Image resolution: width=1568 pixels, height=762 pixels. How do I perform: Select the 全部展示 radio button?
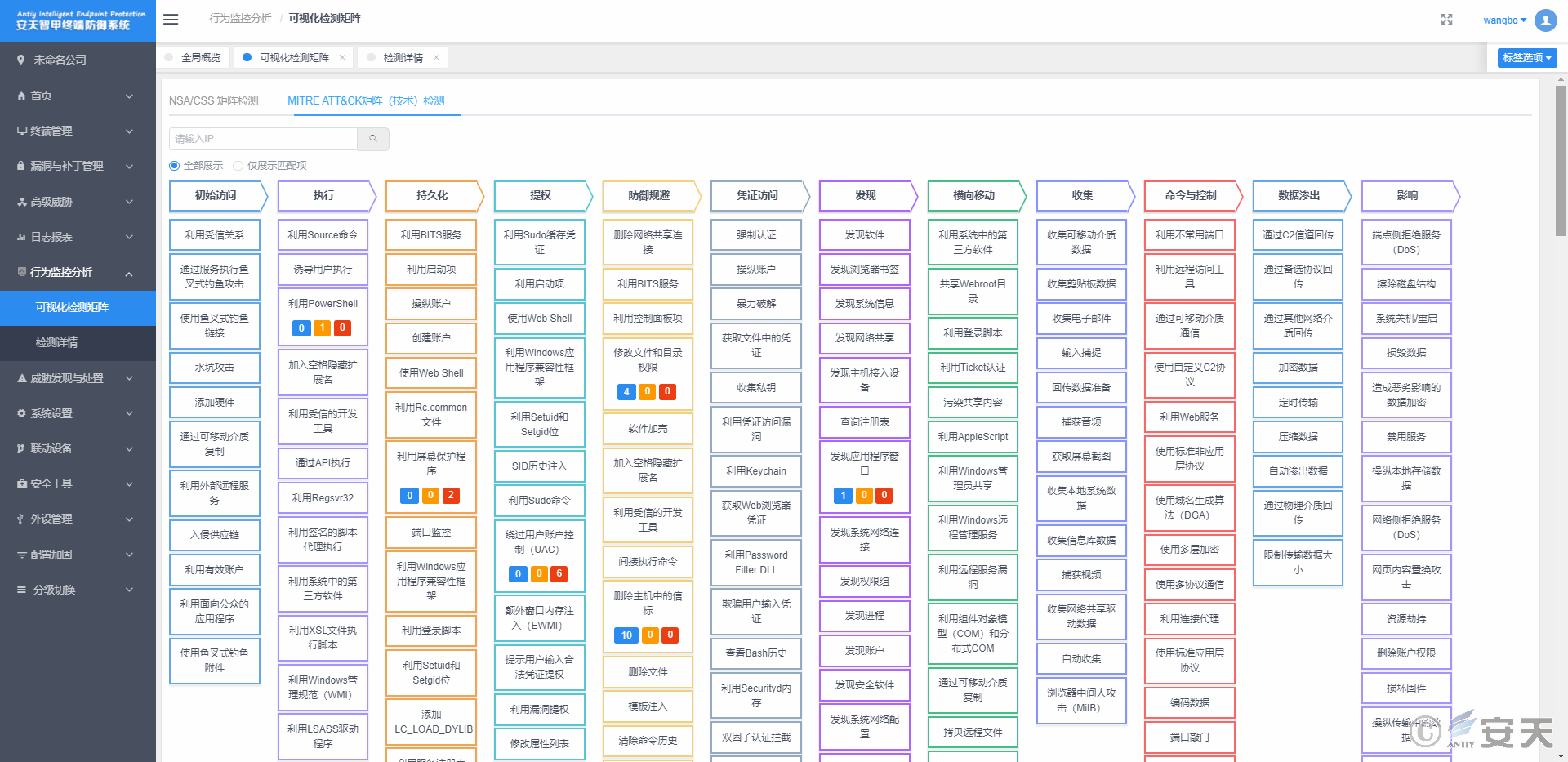(x=174, y=166)
